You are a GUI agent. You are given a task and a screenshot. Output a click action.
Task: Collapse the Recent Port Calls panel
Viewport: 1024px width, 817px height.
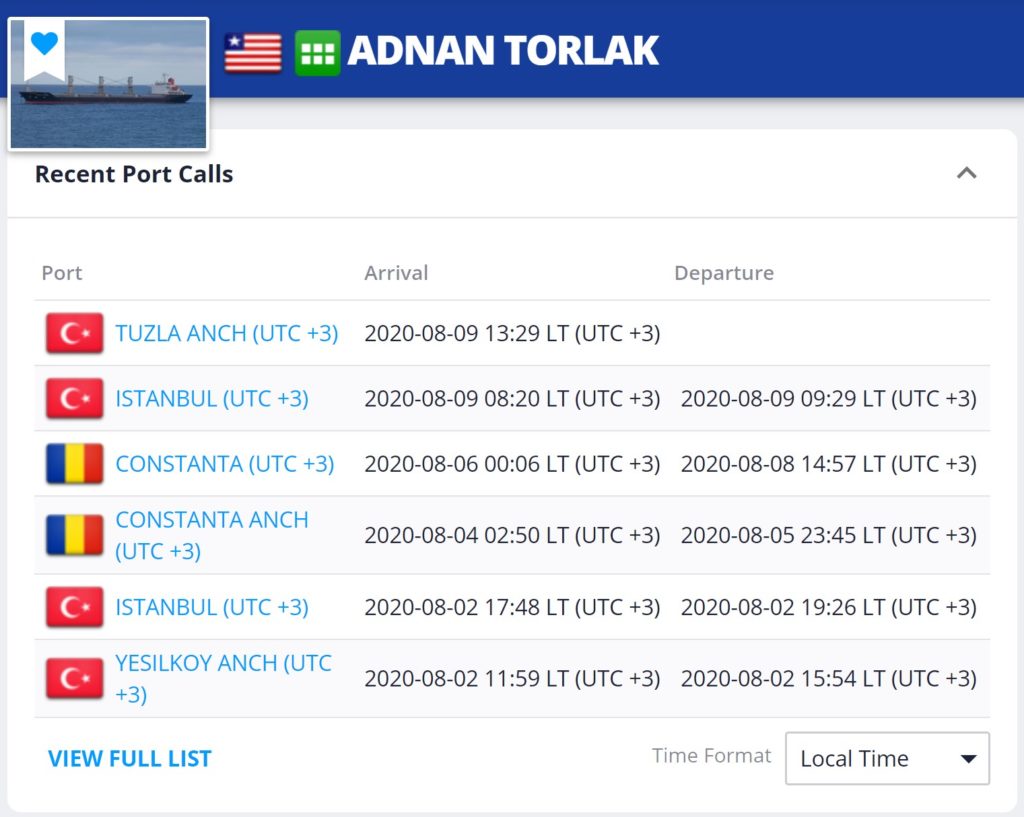click(x=966, y=173)
